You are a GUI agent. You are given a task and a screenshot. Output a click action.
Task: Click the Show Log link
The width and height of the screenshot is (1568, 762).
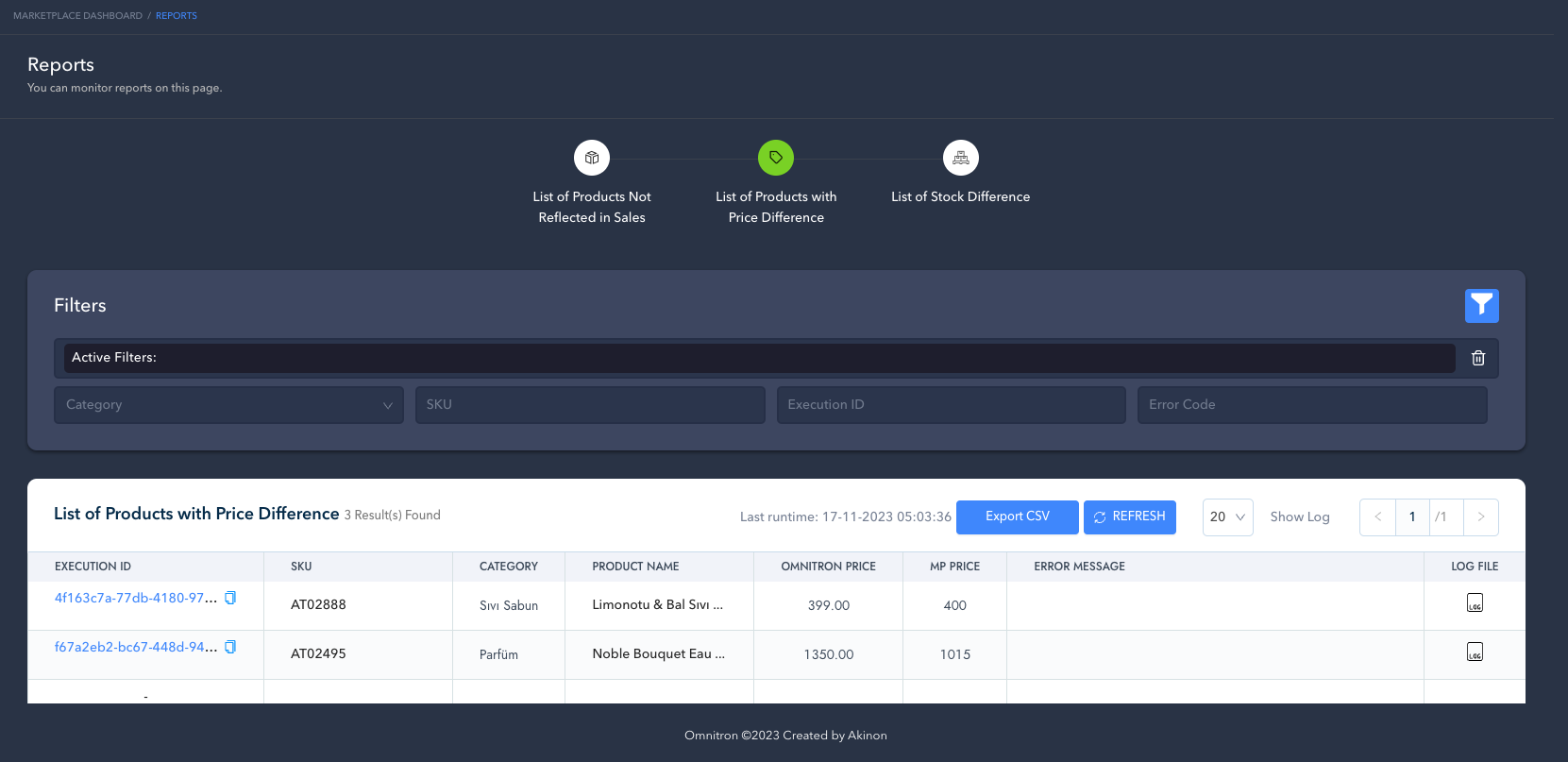click(1299, 517)
